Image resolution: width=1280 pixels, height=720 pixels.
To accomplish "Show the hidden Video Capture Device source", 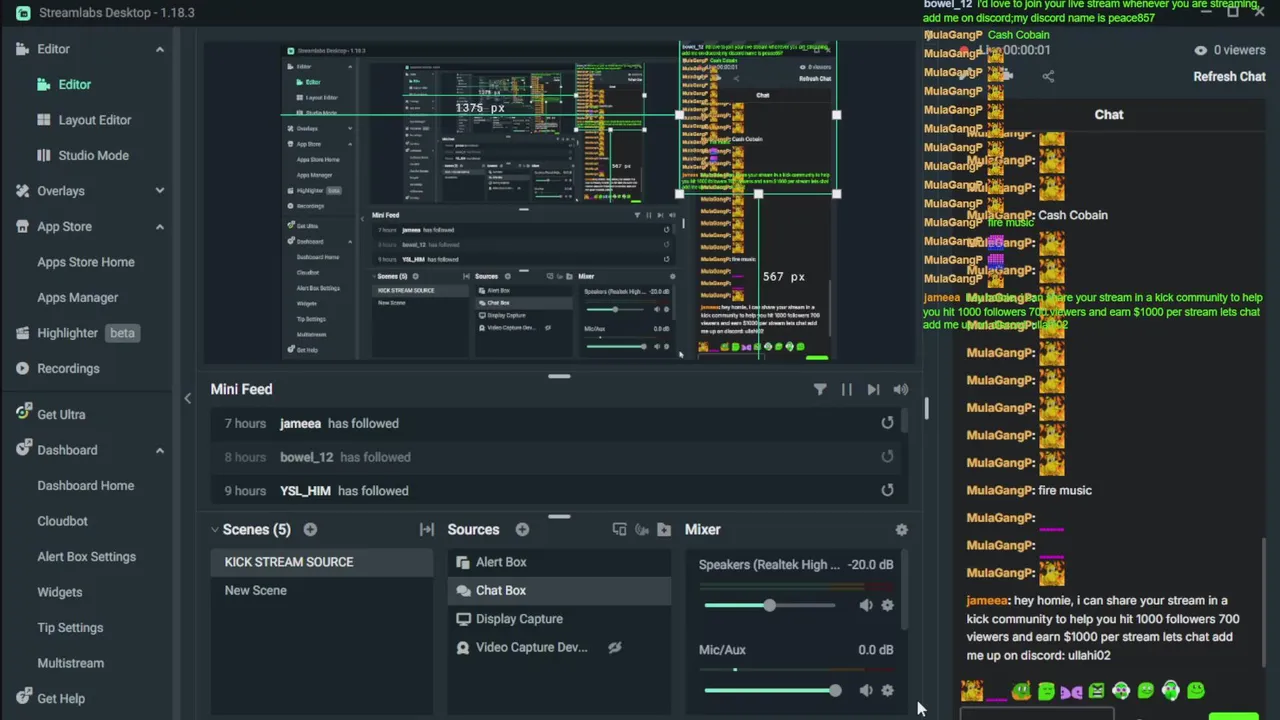I will (615, 647).
